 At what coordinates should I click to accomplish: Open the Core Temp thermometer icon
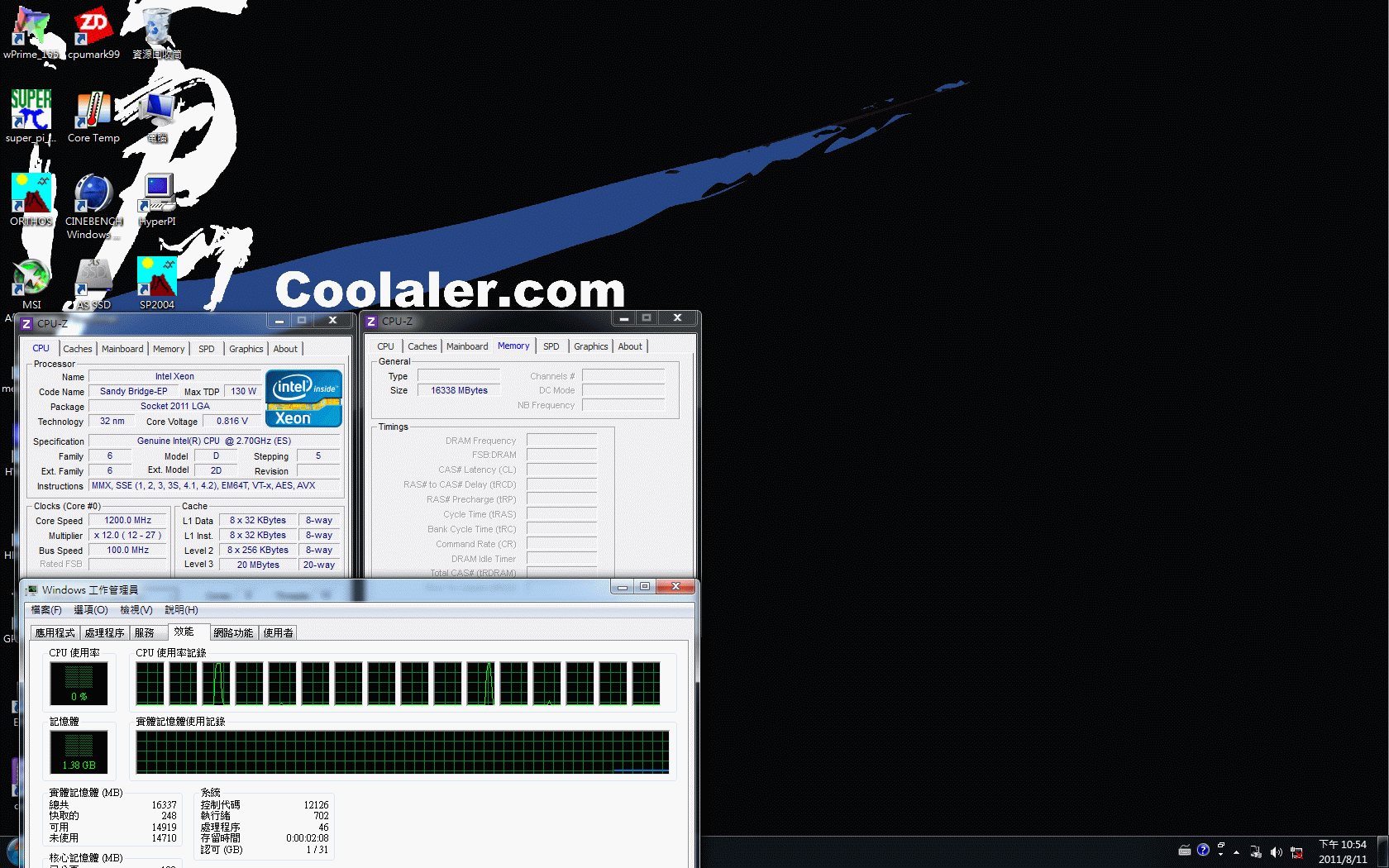[93, 110]
